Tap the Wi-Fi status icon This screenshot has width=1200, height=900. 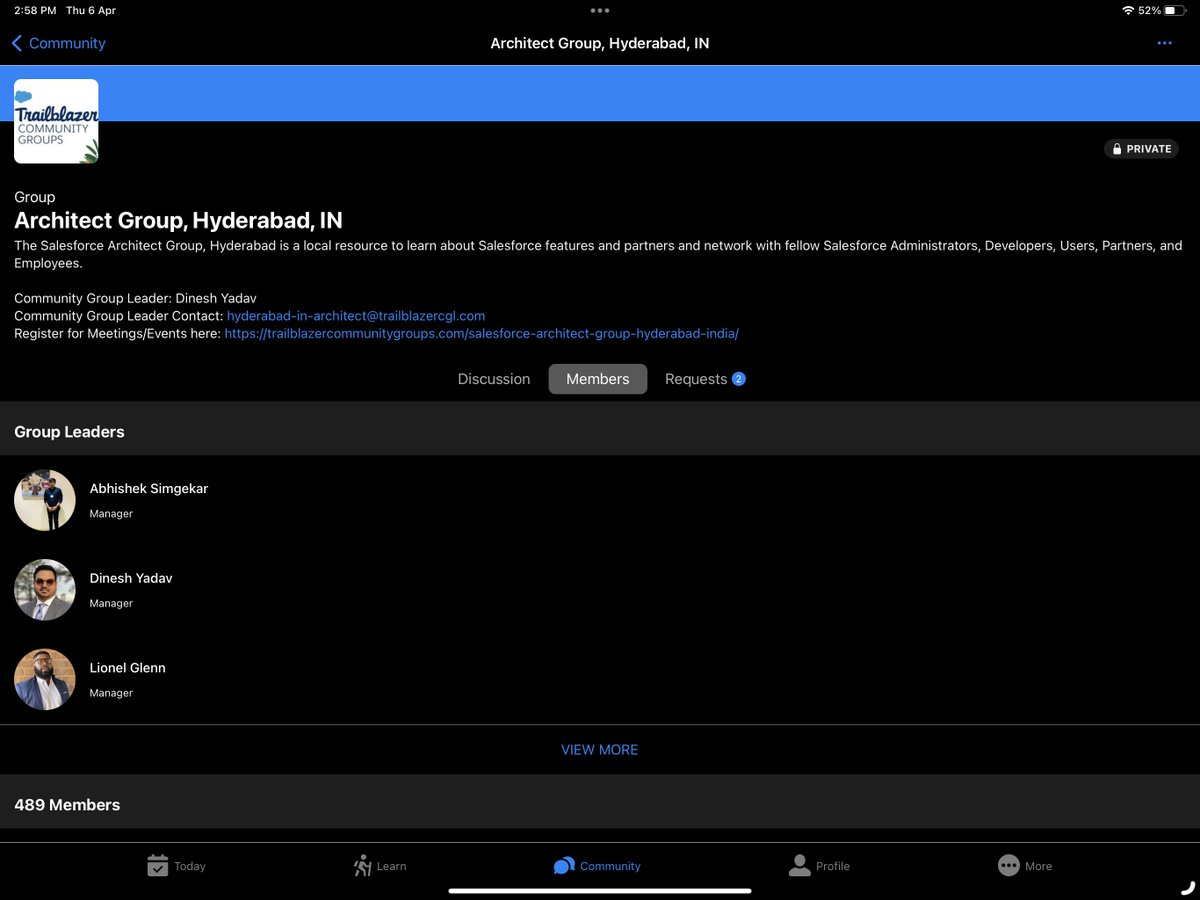click(x=1128, y=10)
